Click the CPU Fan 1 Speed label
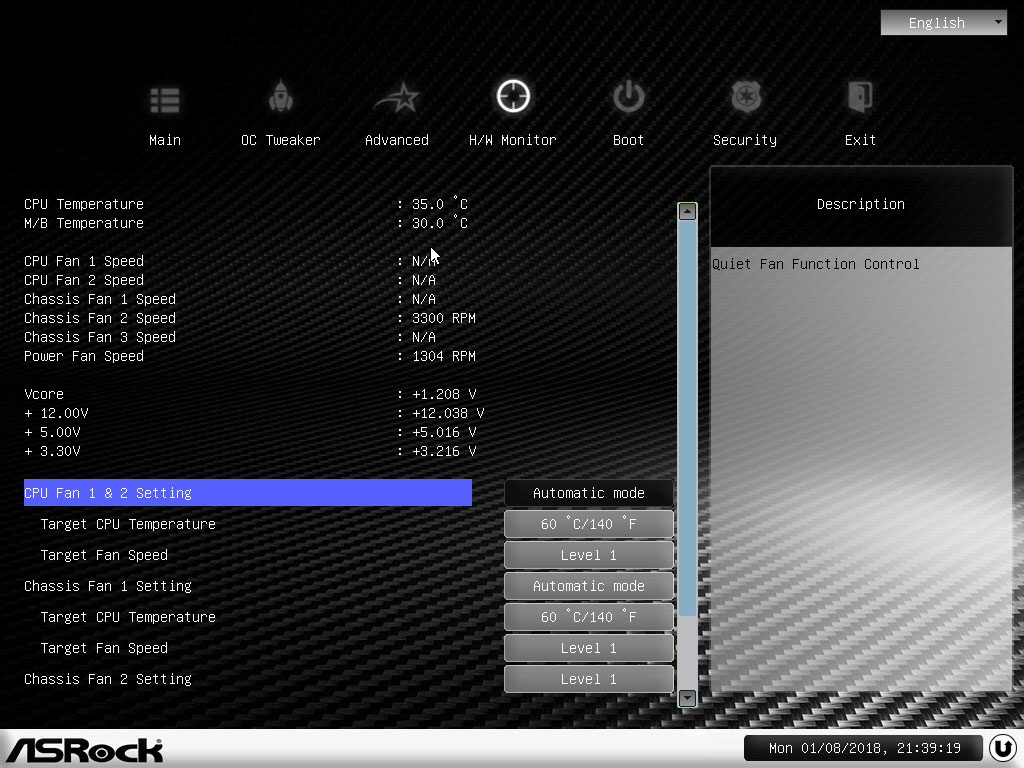This screenshot has width=1024, height=768. point(84,261)
